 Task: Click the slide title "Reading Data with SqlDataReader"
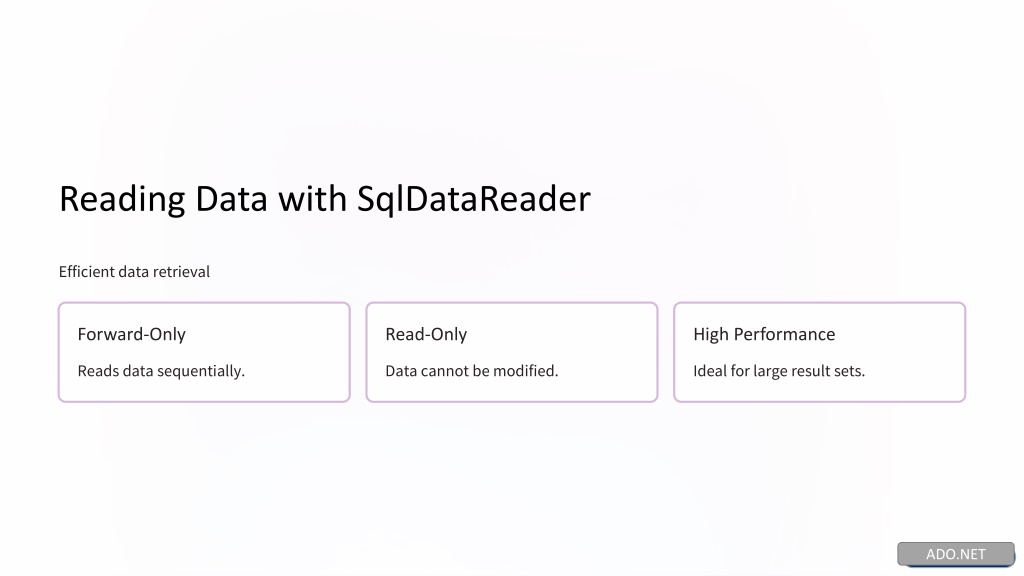[324, 199]
